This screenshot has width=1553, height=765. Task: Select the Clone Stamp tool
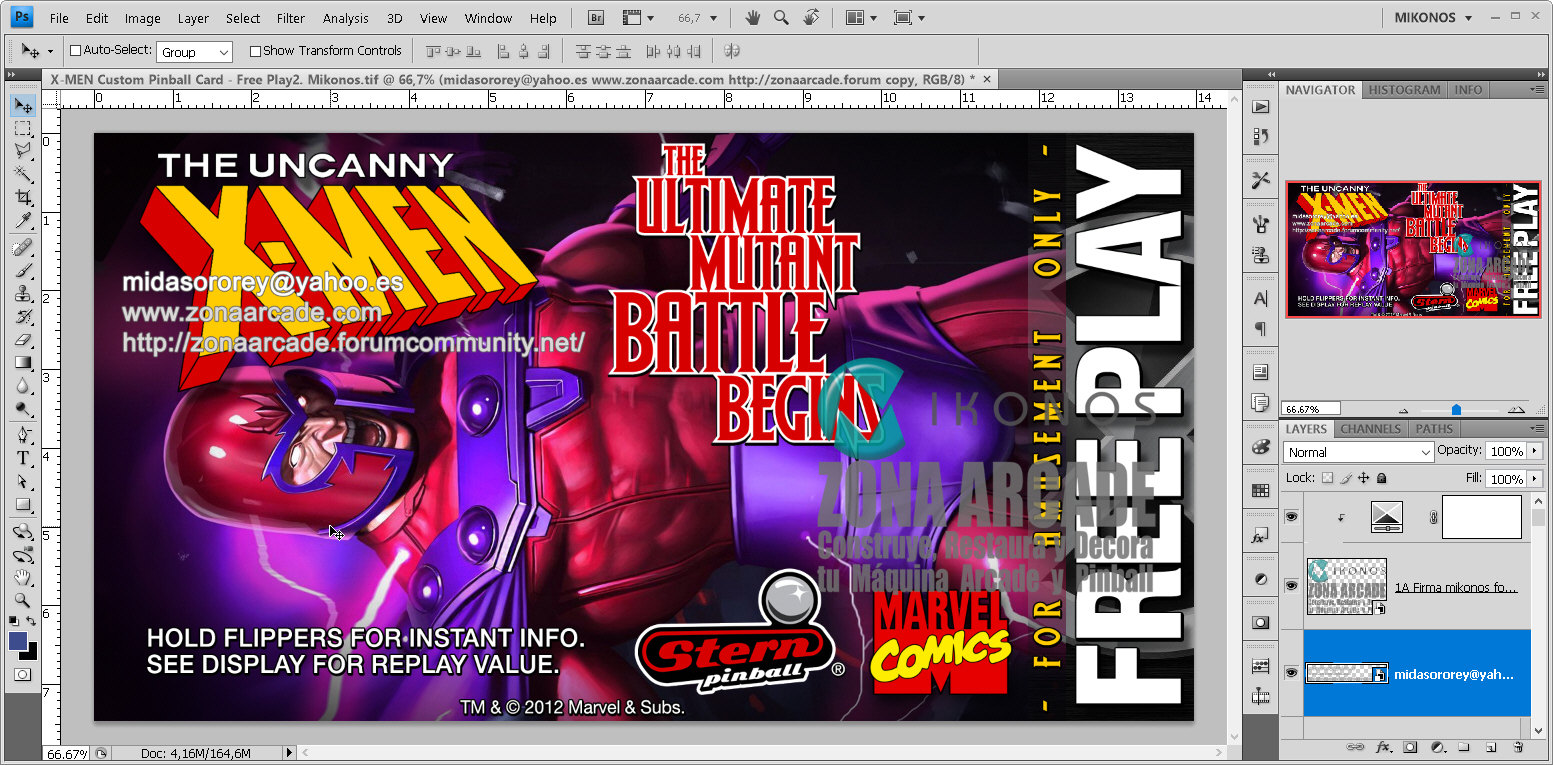click(x=23, y=294)
